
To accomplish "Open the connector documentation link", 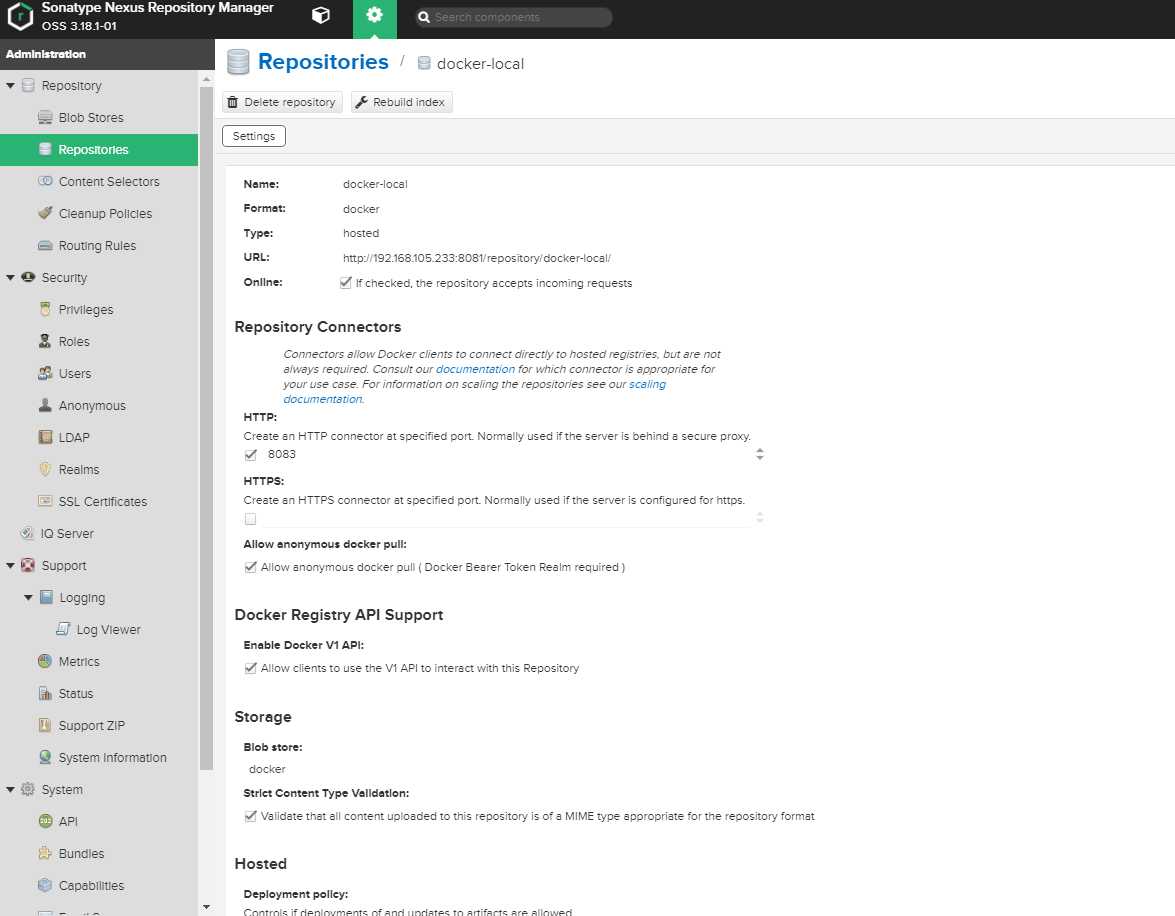I will click(x=475, y=369).
